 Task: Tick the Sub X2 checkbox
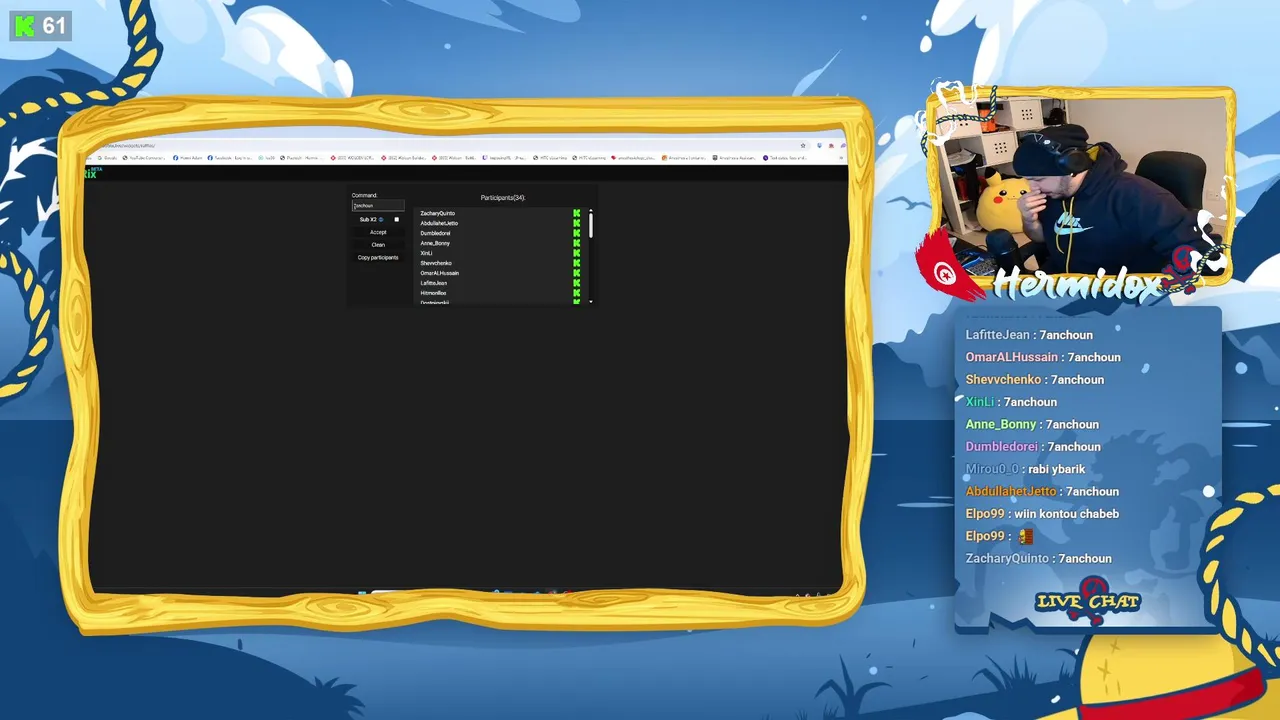click(397, 219)
